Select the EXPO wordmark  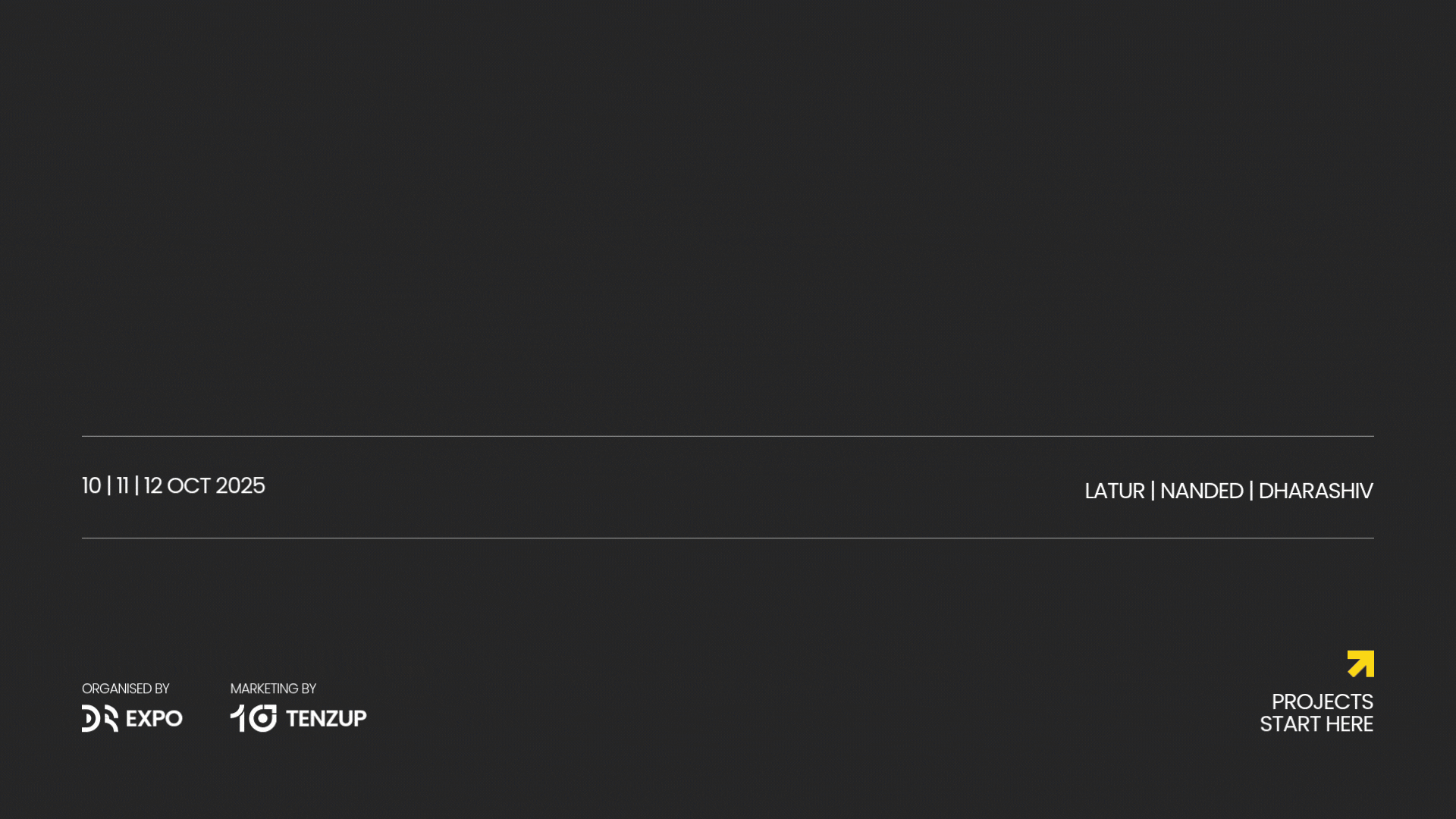[155, 719]
